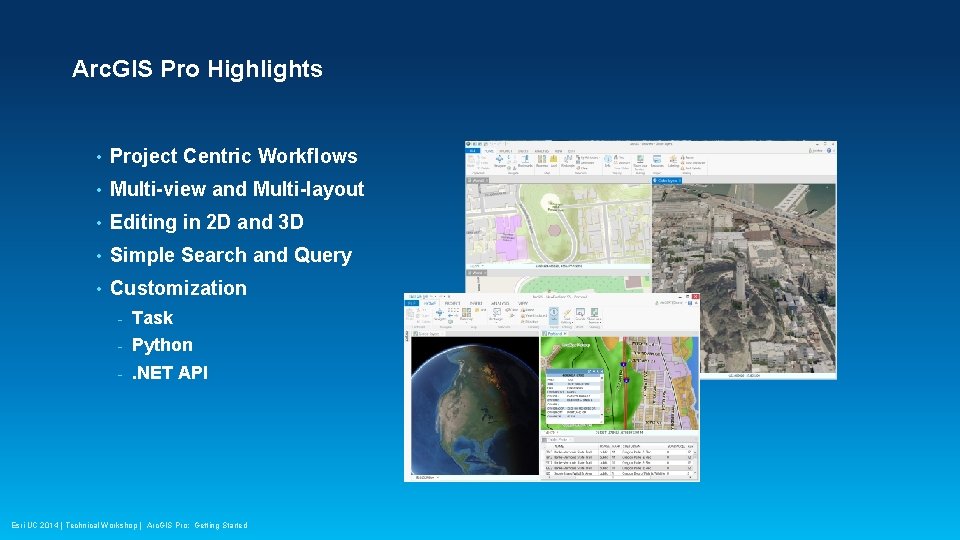
Task: Click "Multi-view and Multi-layout" bullet
Action: [x=237, y=189]
